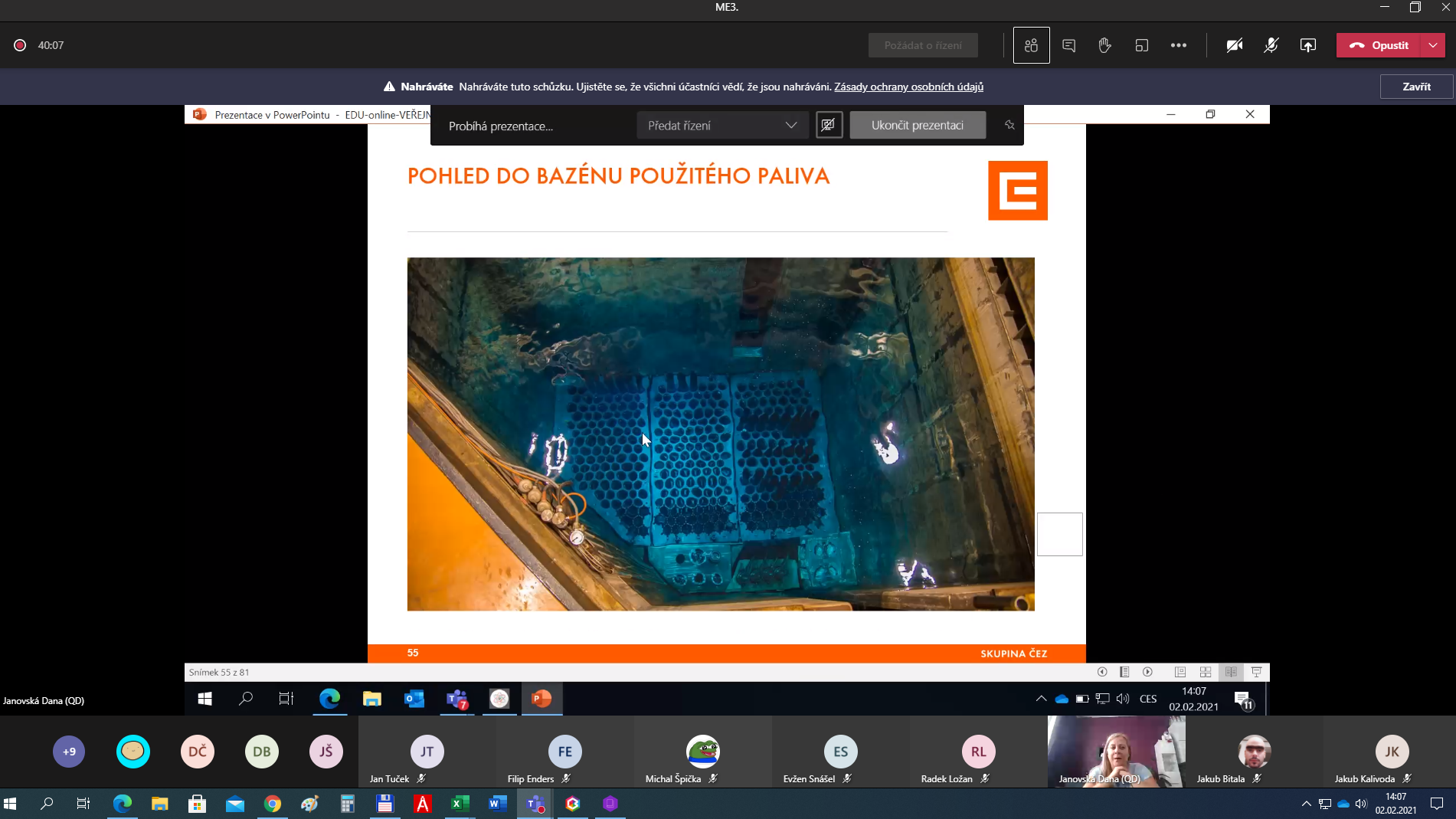Open the Mail app from the taskbar
The width and height of the screenshot is (1456, 819).
coord(234,804)
